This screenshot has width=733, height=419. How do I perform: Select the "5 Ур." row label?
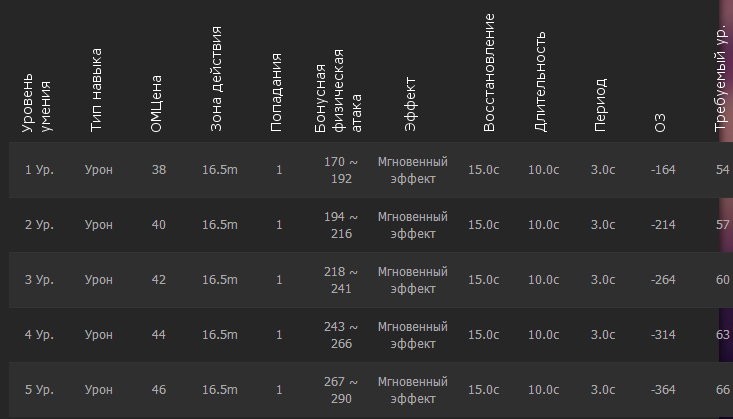point(39,389)
